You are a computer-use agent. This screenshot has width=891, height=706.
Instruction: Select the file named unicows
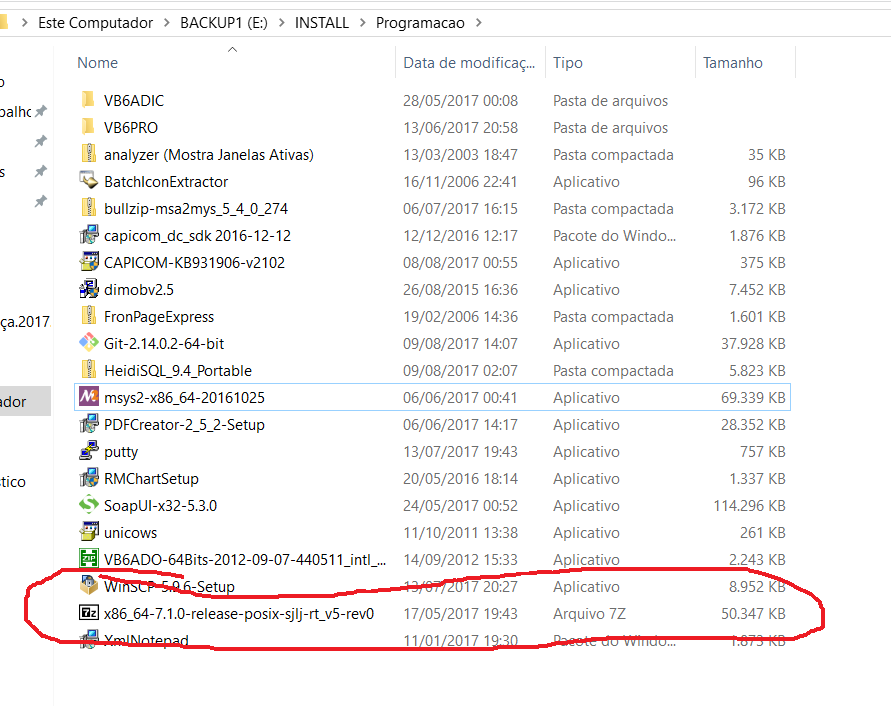[x=130, y=533]
